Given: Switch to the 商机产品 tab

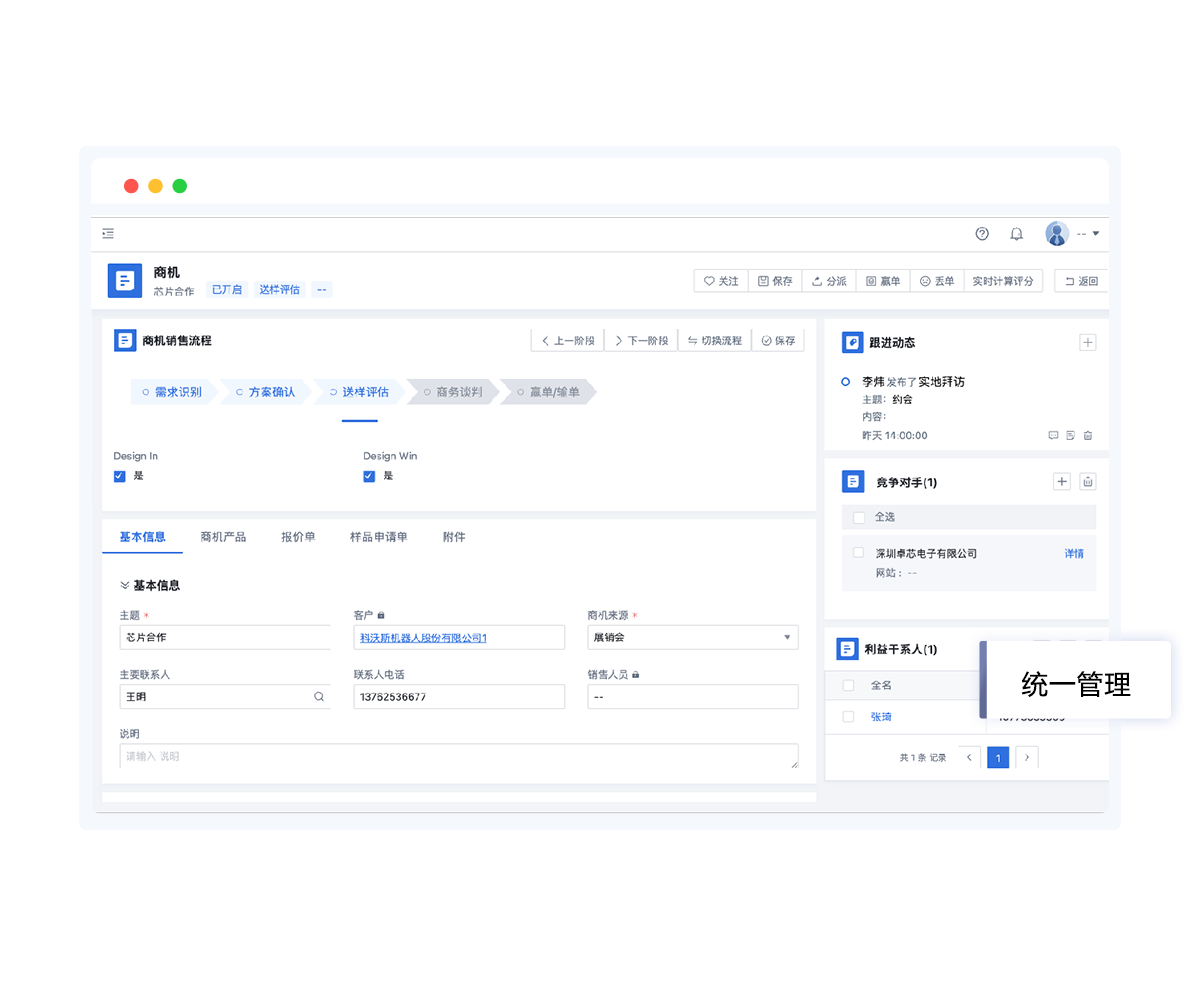Looking at the screenshot, I should coord(223,537).
